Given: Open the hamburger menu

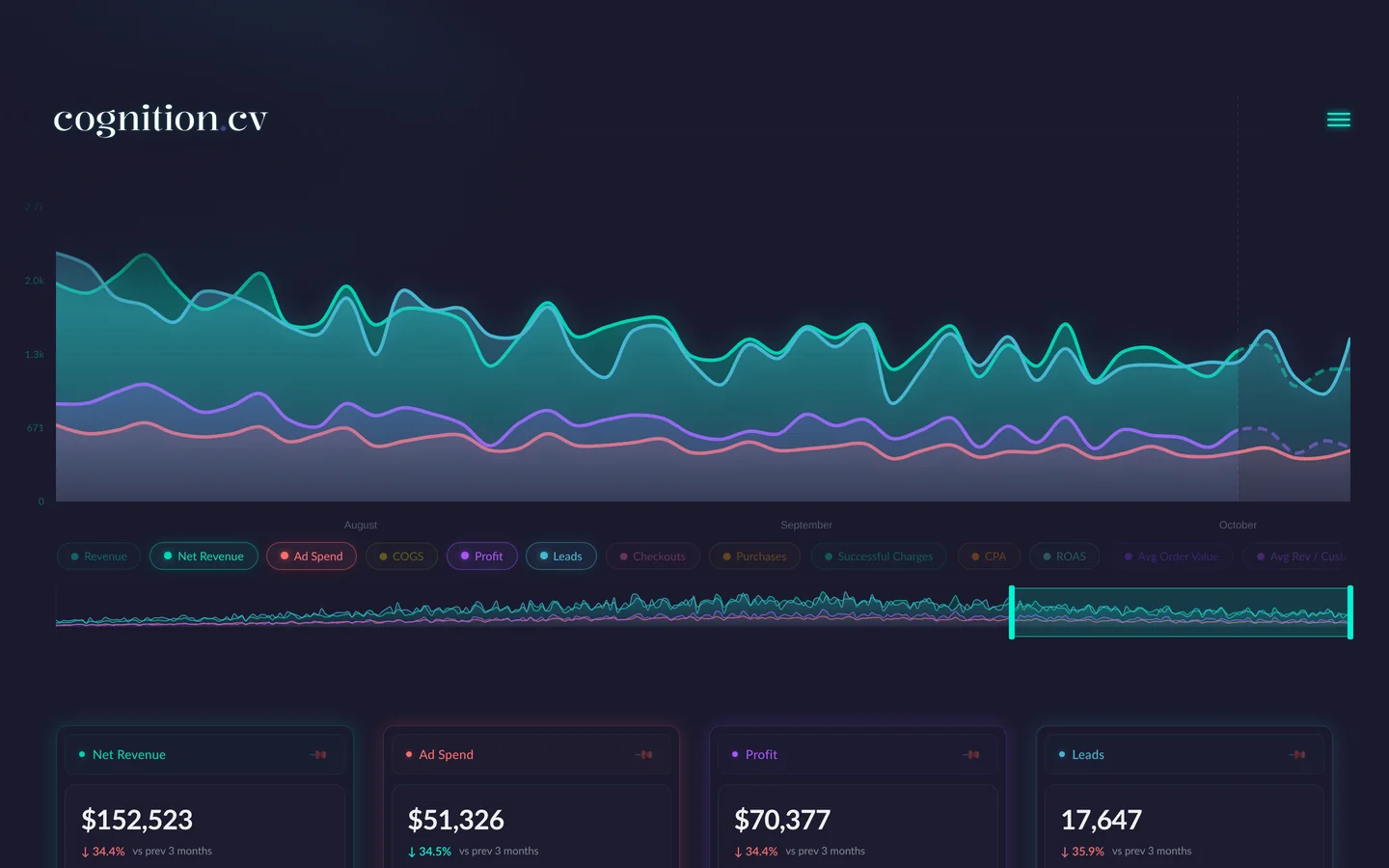Looking at the screenshot, I should pos(1338,120).
